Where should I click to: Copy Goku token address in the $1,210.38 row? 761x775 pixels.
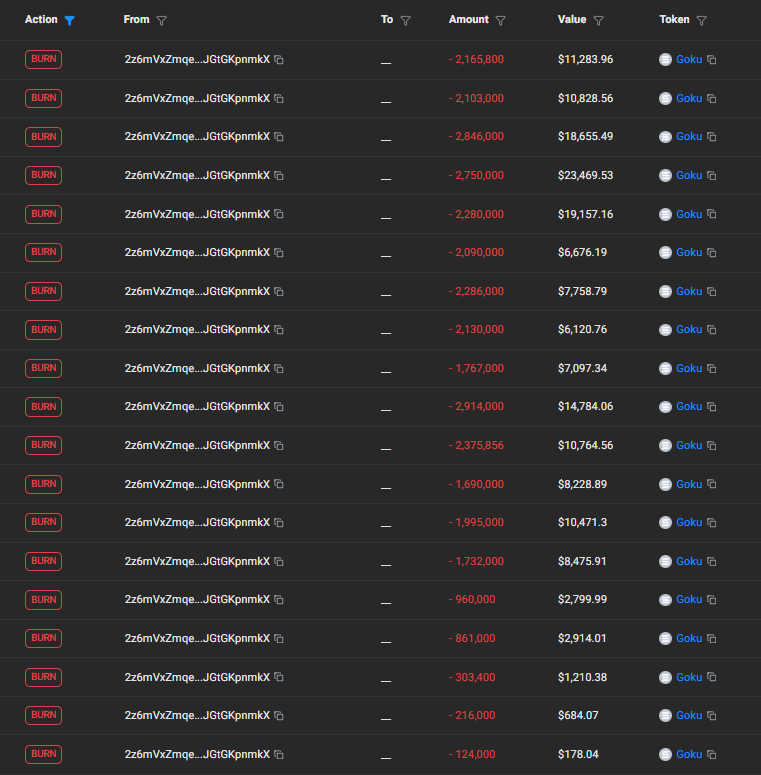pyautogui.click(x=712, y=677)
